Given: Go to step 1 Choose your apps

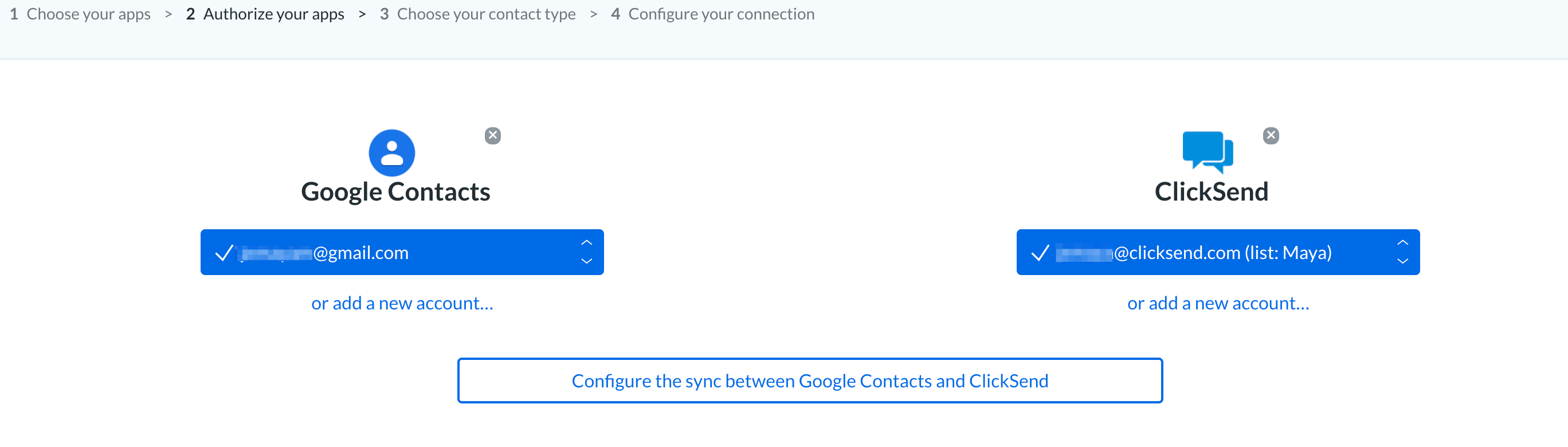Looking at the screenshot, I should click(80, 14).
